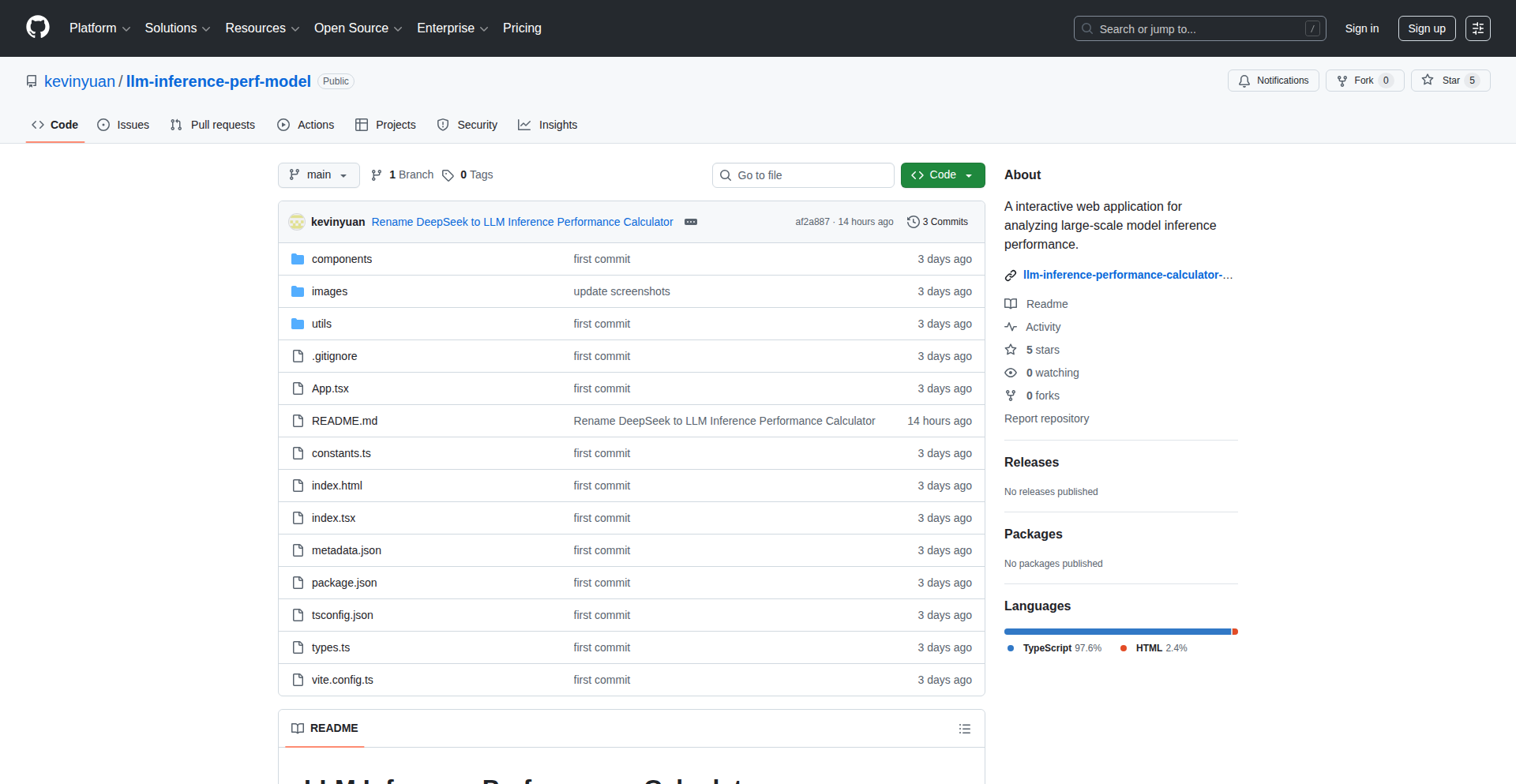This screenshot has height=784, width=1516.
Task: Switch to the Pull requests tab
Action: 212,125
